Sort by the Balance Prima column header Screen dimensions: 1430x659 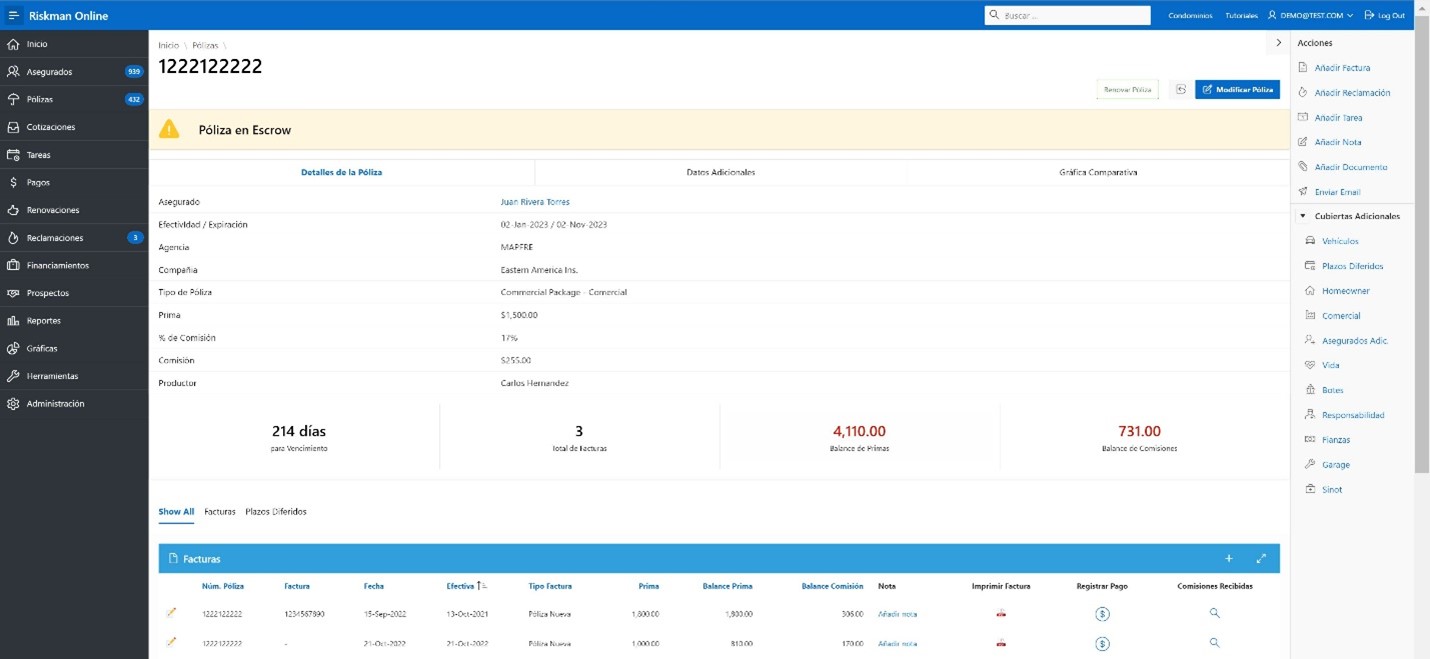coord(727,586)
